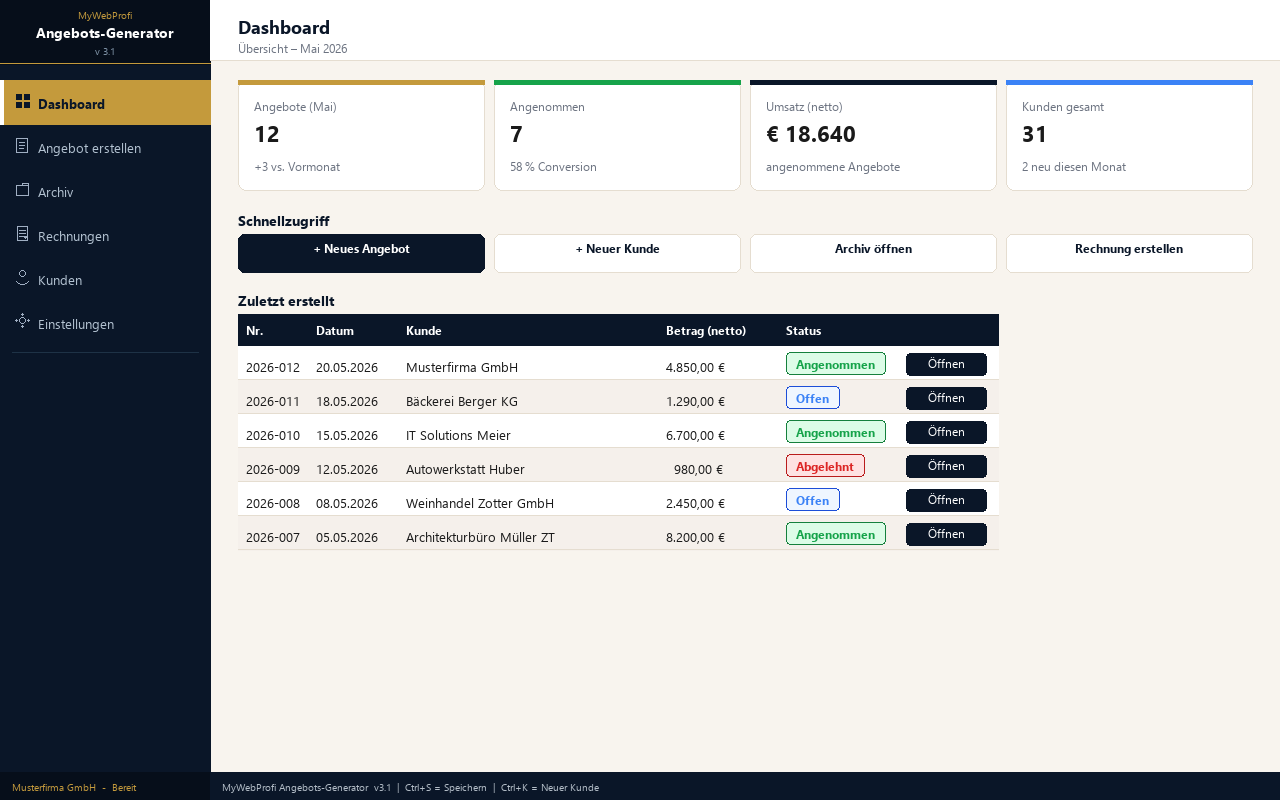Screen dimensions: 1280x800
Task: Select IT Solutions Meier table cell
Action: click(x=458, y=435)
